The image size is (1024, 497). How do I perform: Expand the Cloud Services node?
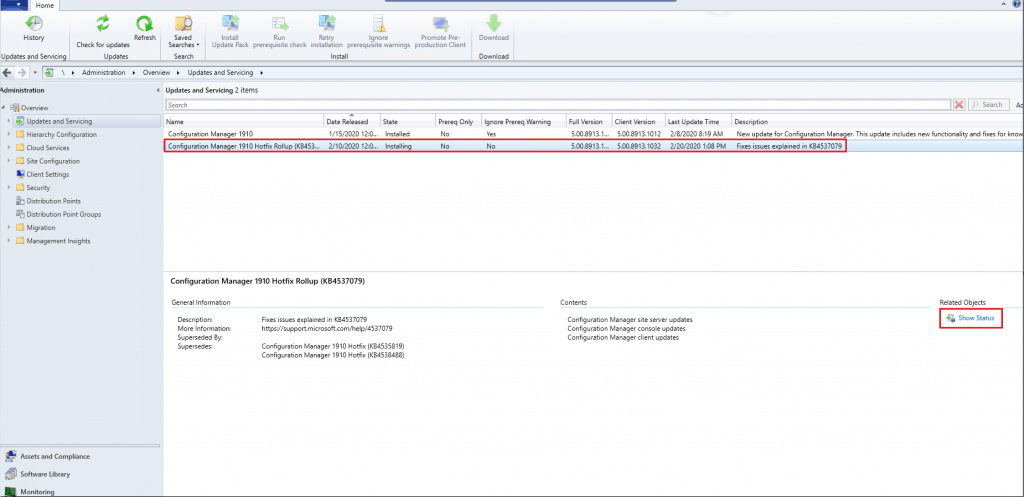9,148
